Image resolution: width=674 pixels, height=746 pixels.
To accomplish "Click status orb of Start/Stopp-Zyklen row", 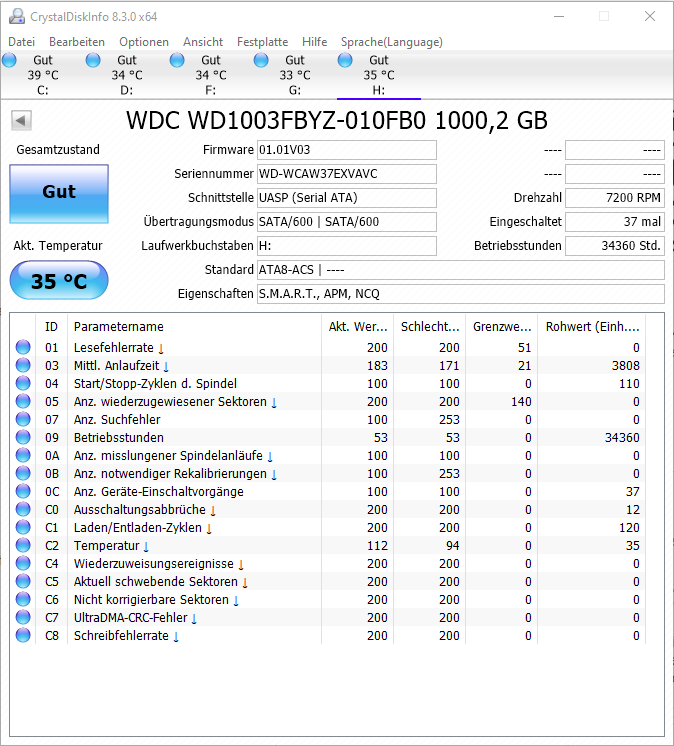I will (x=23, y=383).
